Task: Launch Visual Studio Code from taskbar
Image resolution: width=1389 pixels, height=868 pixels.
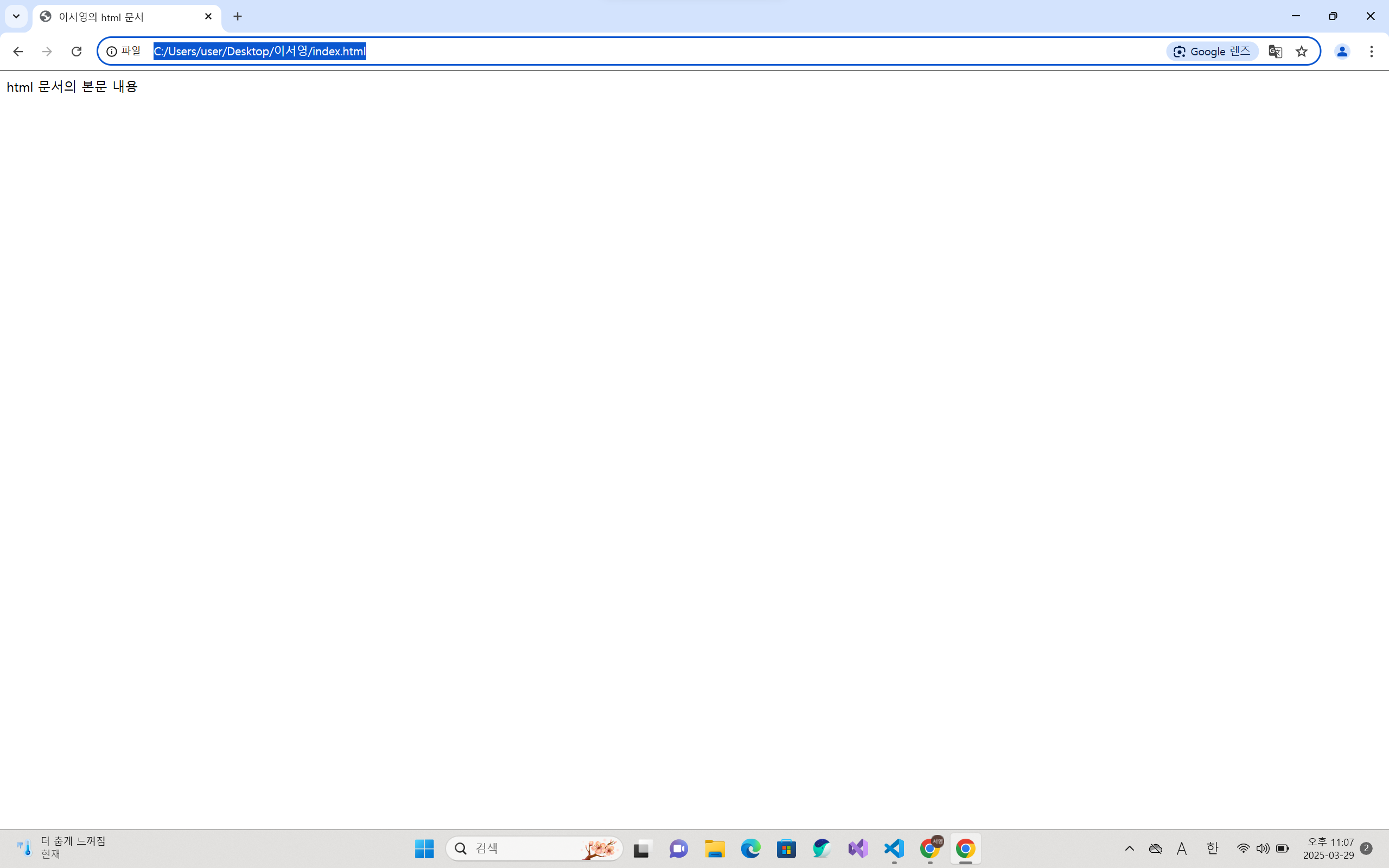Action: [x=894, y=848]
